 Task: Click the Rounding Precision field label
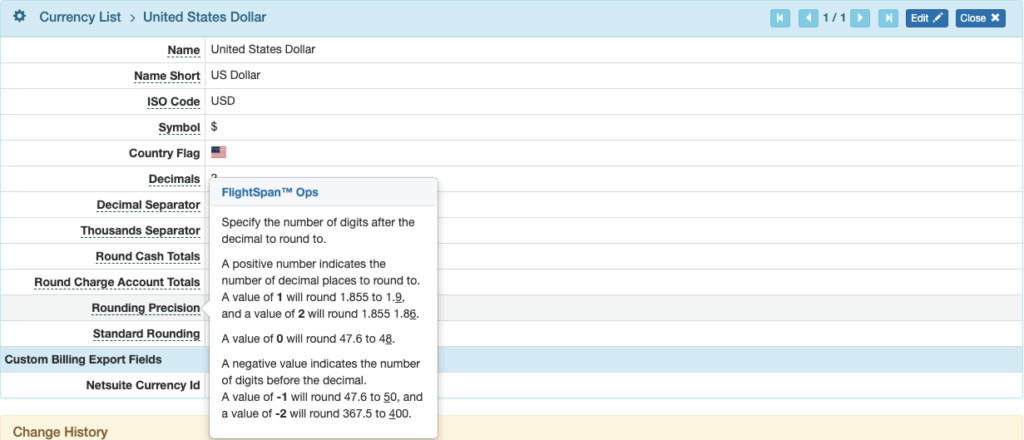[x=145, y=308]
